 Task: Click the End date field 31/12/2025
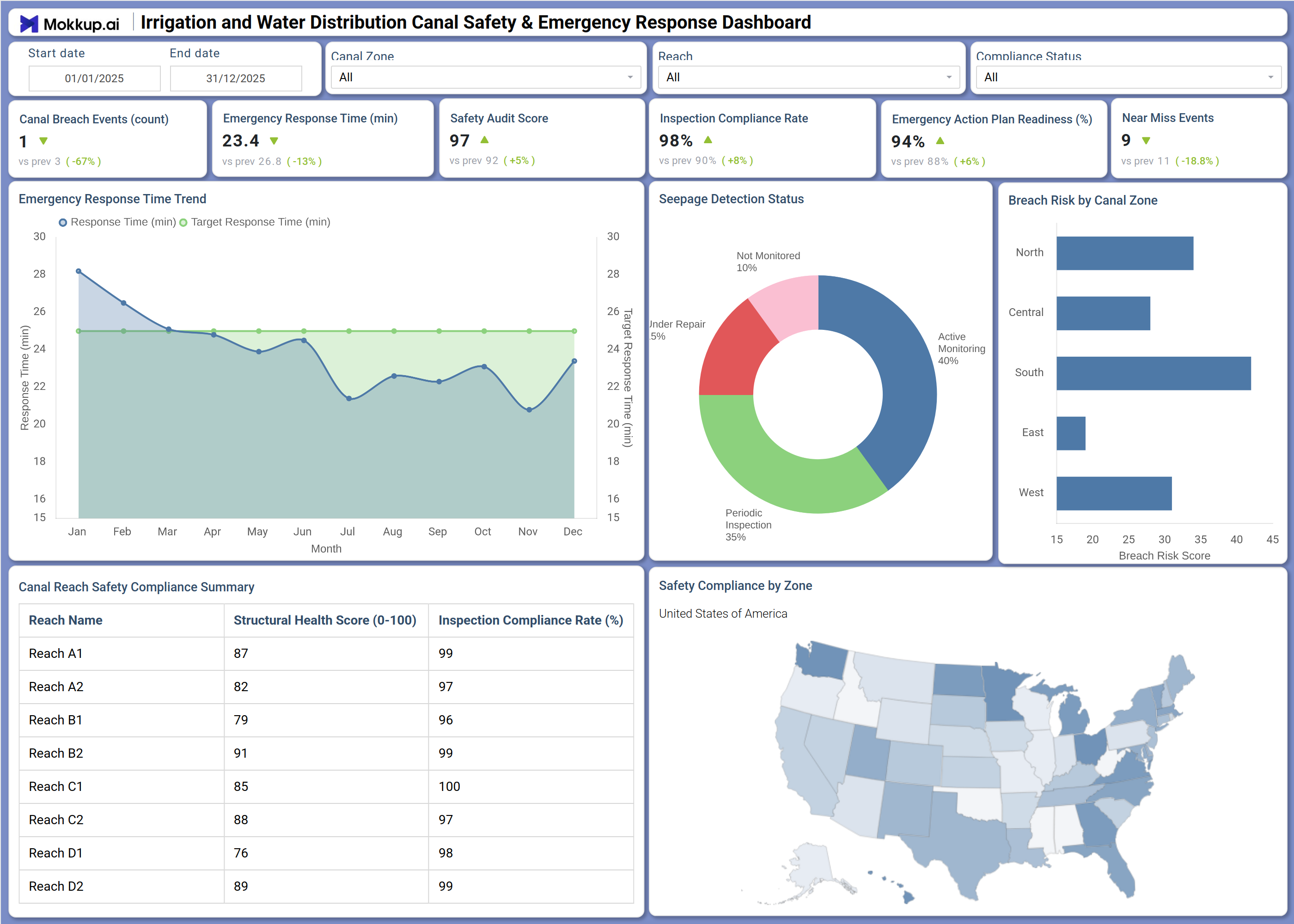point(236,79)
